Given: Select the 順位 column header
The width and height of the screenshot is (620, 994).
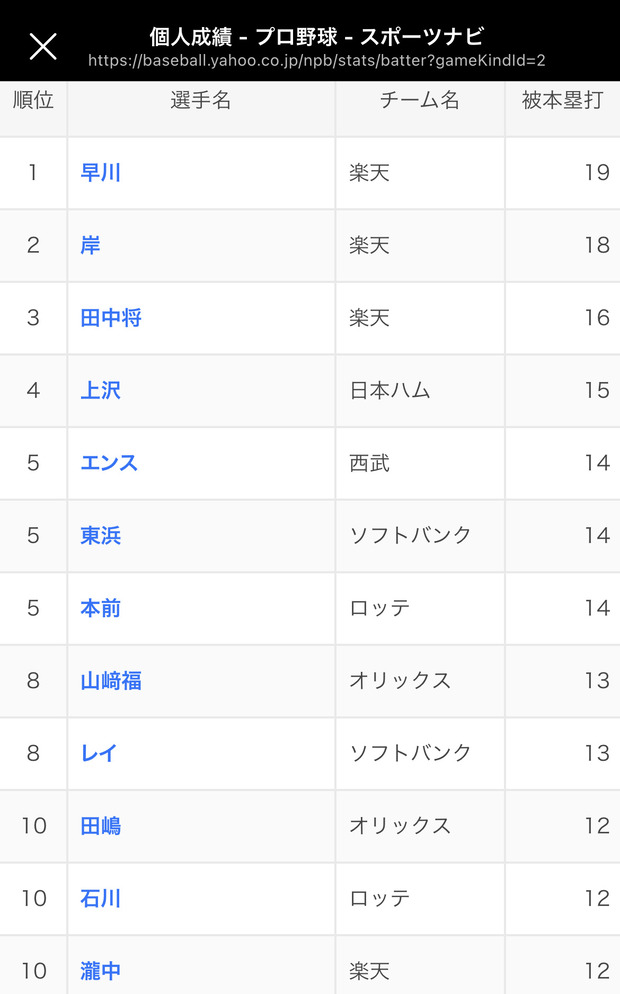Looking at the screenshot, I should [x=33, y=100].
